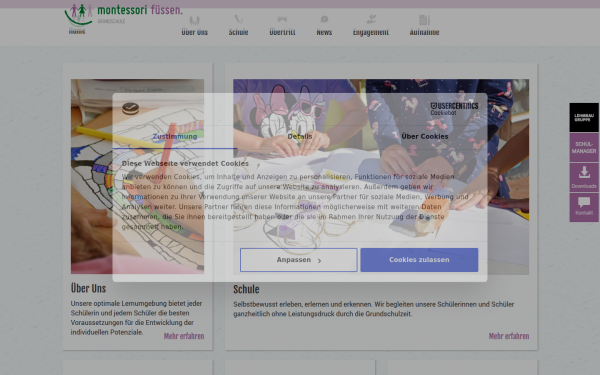Click the Kontakt speech bubble icon
Image resolution: width=600 pixels, height=375 pixels.
584,202
